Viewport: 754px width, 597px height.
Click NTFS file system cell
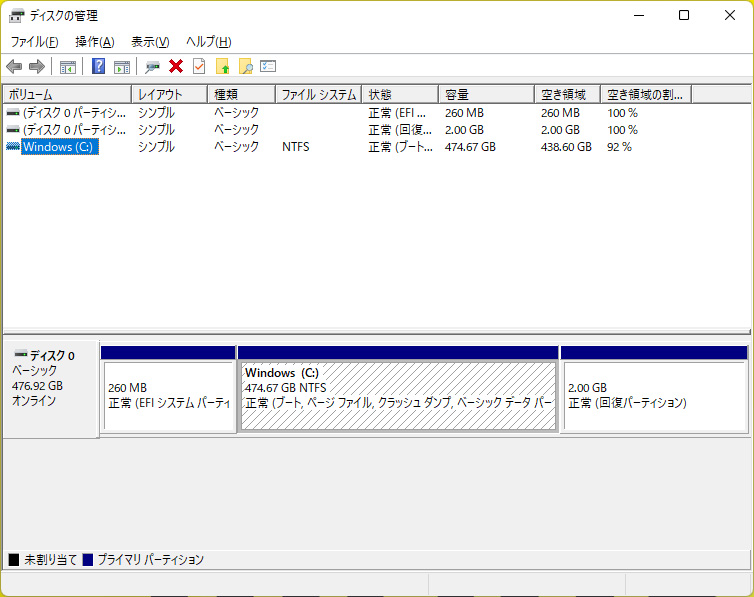(x=295, y=147)
